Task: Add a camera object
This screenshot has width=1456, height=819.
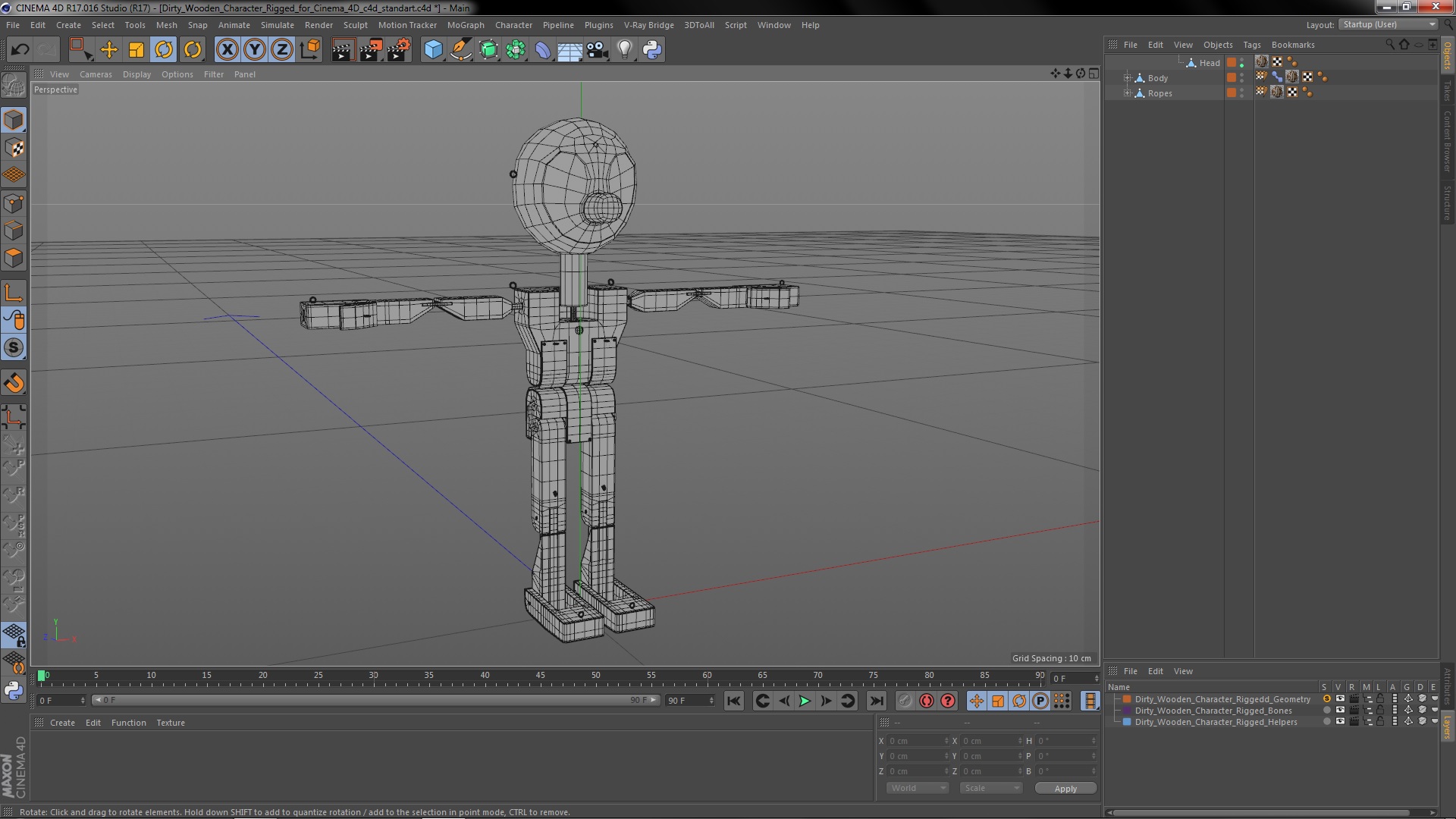Action: pyautogui.click(x=598, y=50)
